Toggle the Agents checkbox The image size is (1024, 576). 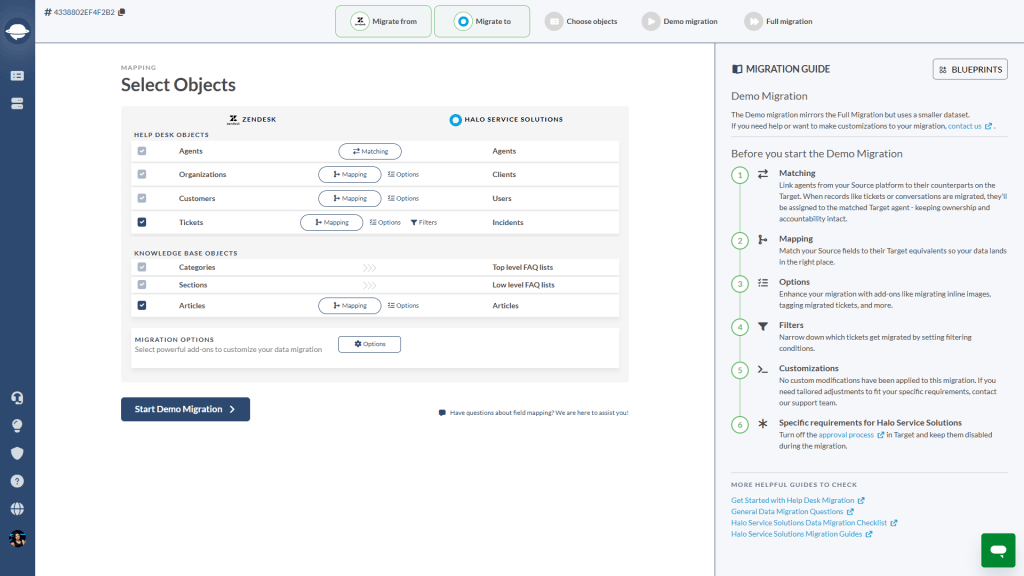tap(142, 151)
